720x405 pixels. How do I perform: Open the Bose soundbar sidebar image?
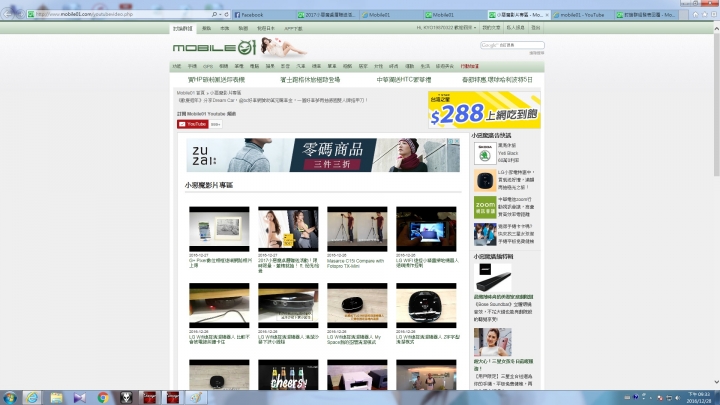point(493,277)
